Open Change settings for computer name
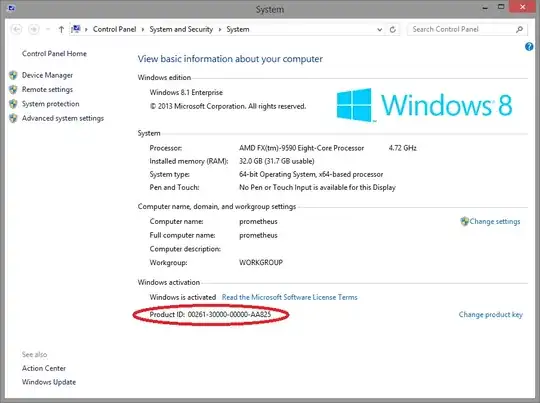Viewport: 540px width, 403px height. tap(495, 221)
